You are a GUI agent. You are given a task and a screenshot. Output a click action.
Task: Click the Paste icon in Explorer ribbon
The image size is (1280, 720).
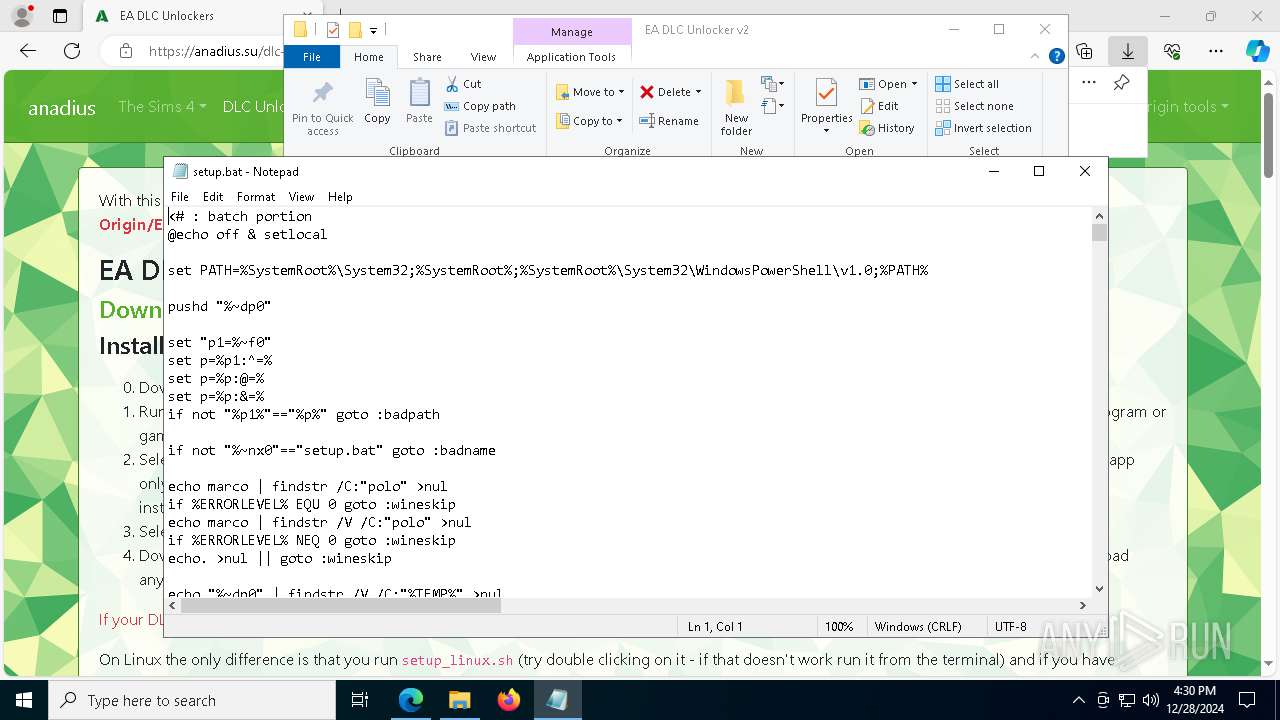[x=419, y=101]
